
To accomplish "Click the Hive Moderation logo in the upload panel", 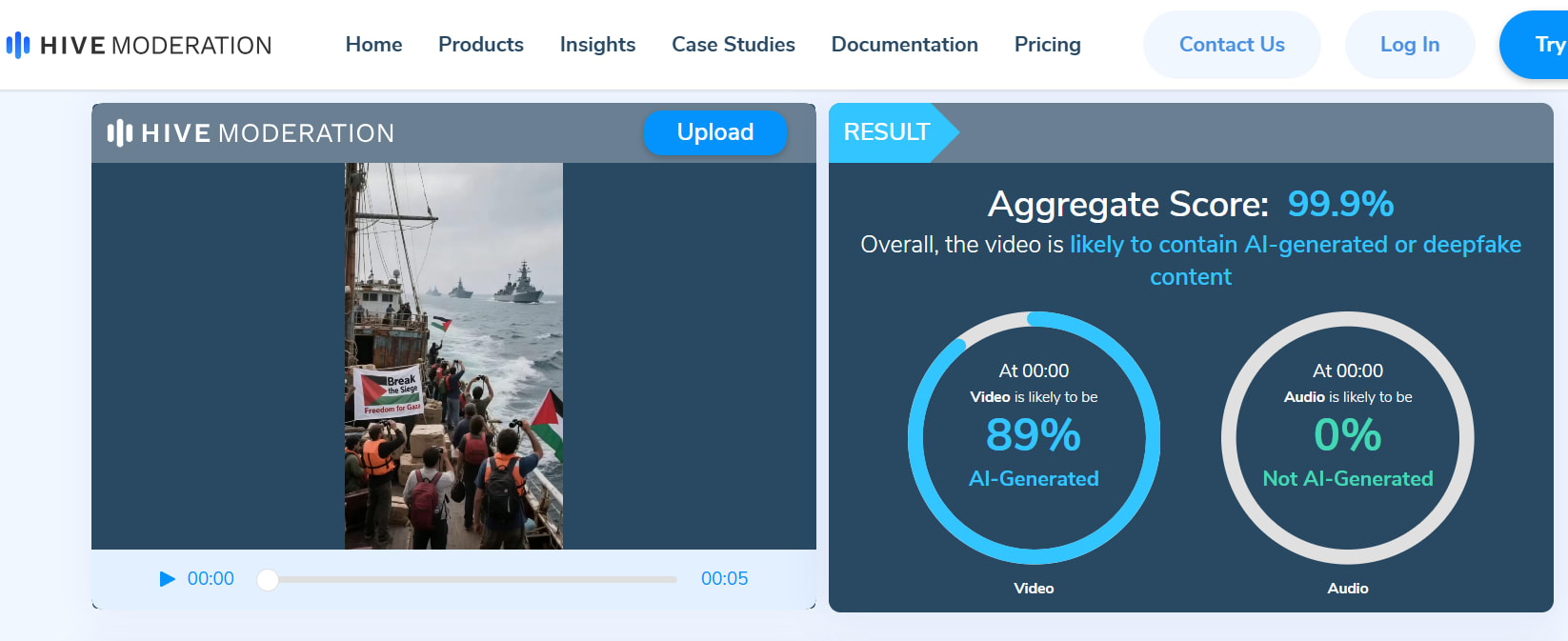I will pyautogui.click(x=251, y=133).
